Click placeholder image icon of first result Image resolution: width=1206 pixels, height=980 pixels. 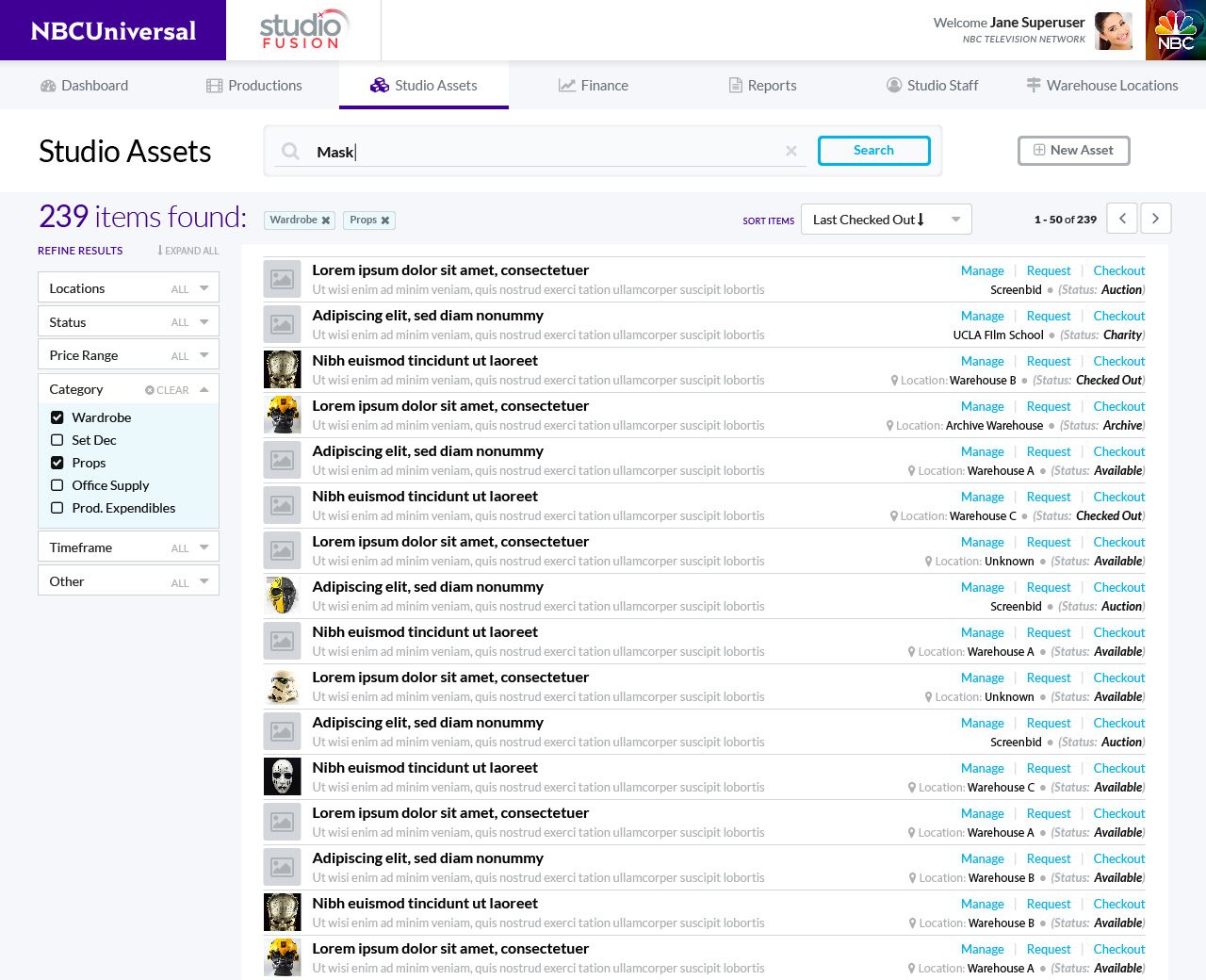283,279
